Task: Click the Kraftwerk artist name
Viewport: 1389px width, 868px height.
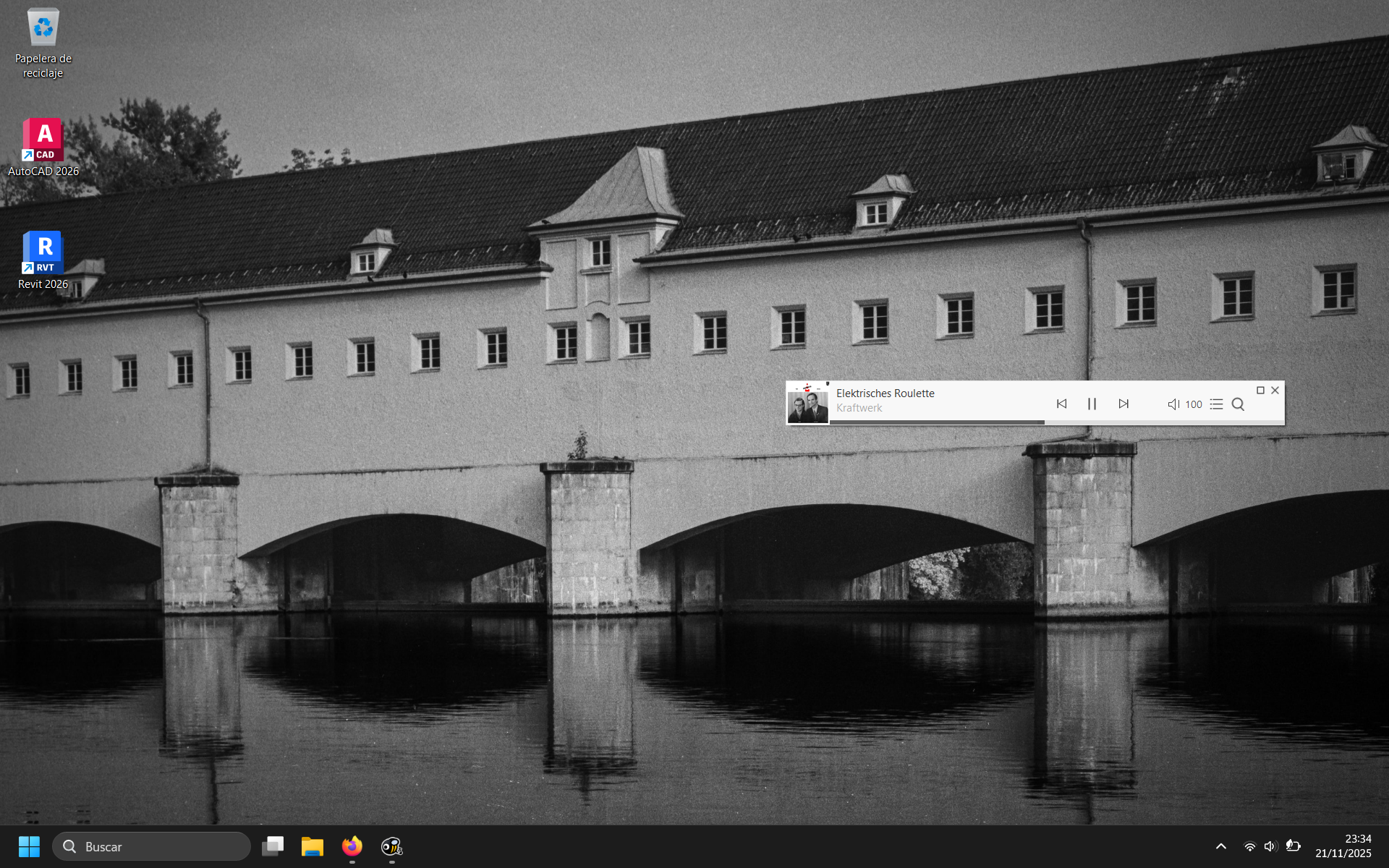Action: [859, 408]
